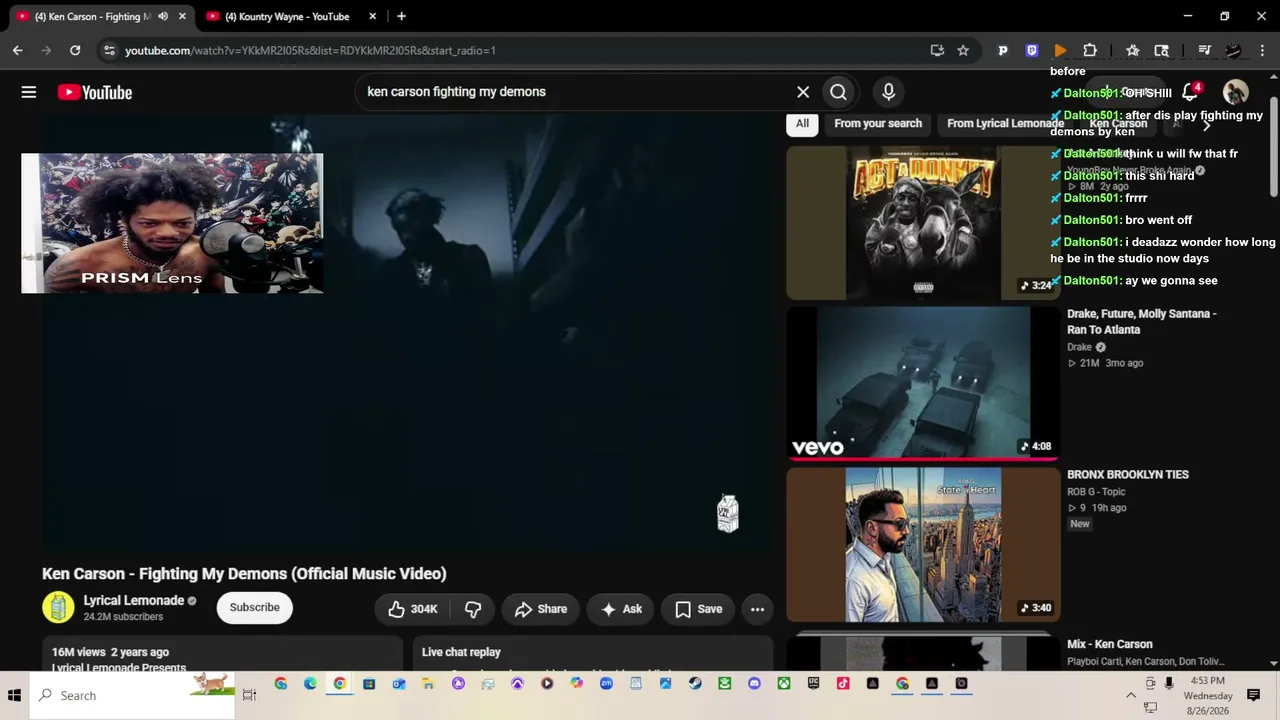The width and height of the screenshot is (1280, 720).
Task: Open the Chrome extensions puzzle menu
Action: [1090, 50]
